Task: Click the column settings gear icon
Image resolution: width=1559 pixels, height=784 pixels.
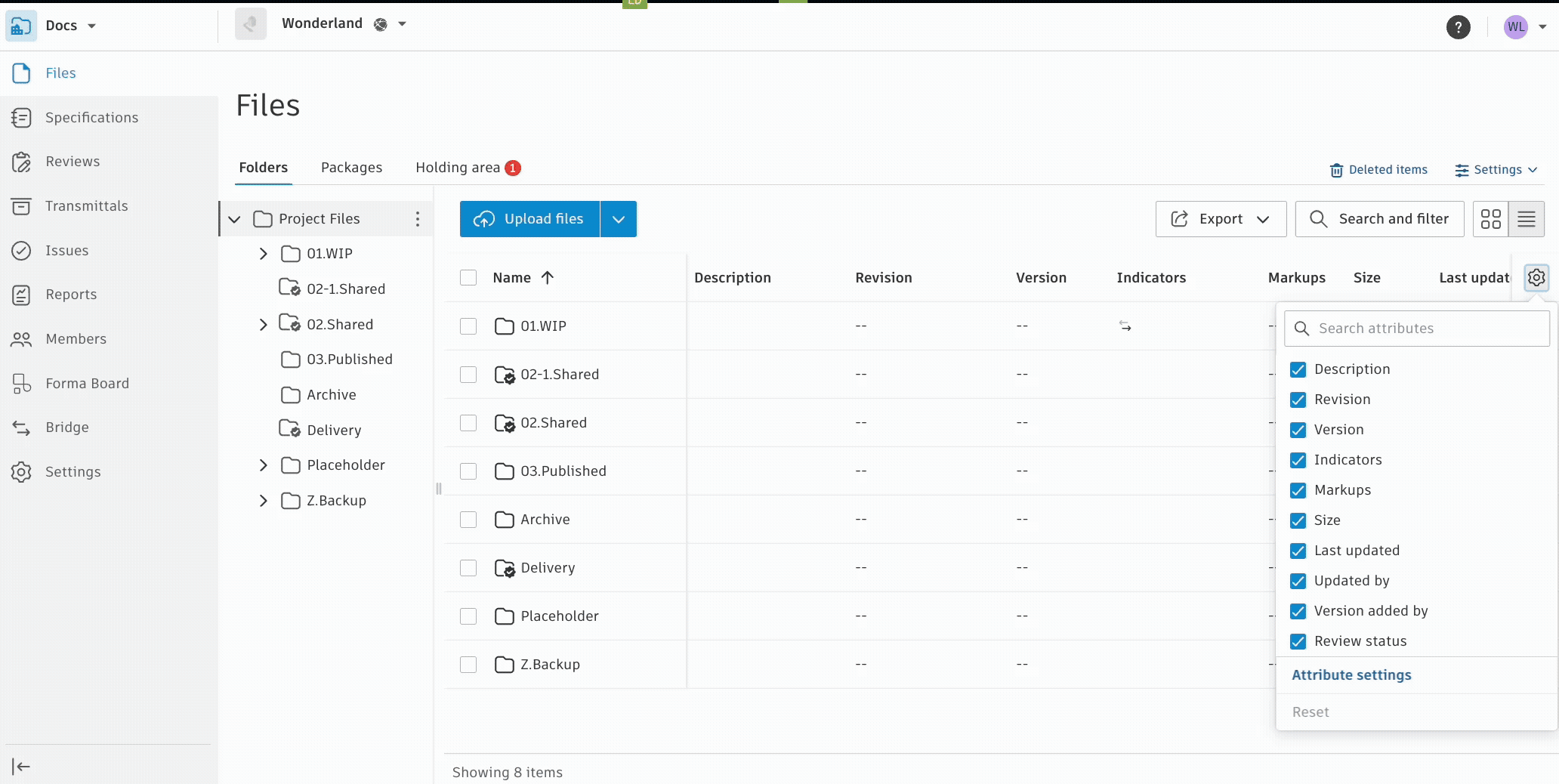Action: [1536, 278]
